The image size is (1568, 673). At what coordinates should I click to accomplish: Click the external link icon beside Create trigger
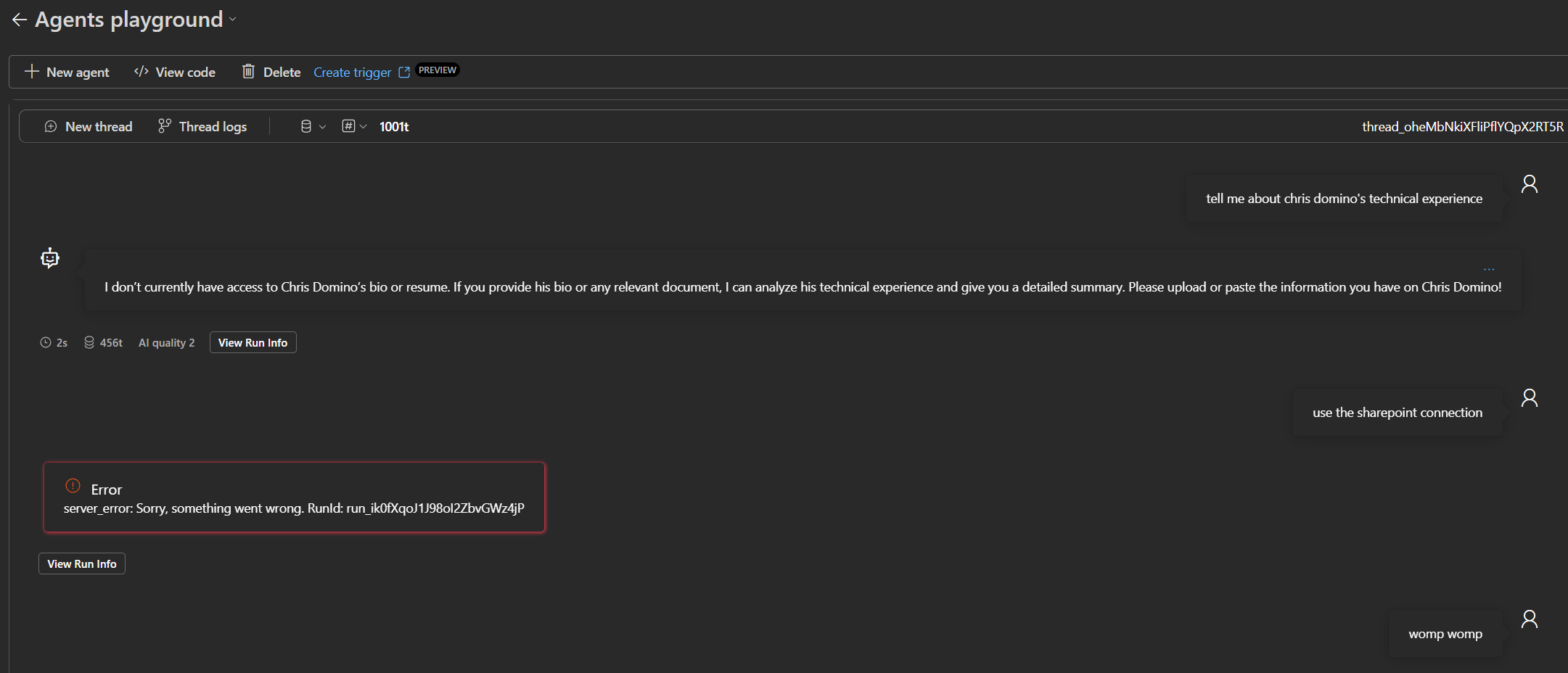(404, 73)
